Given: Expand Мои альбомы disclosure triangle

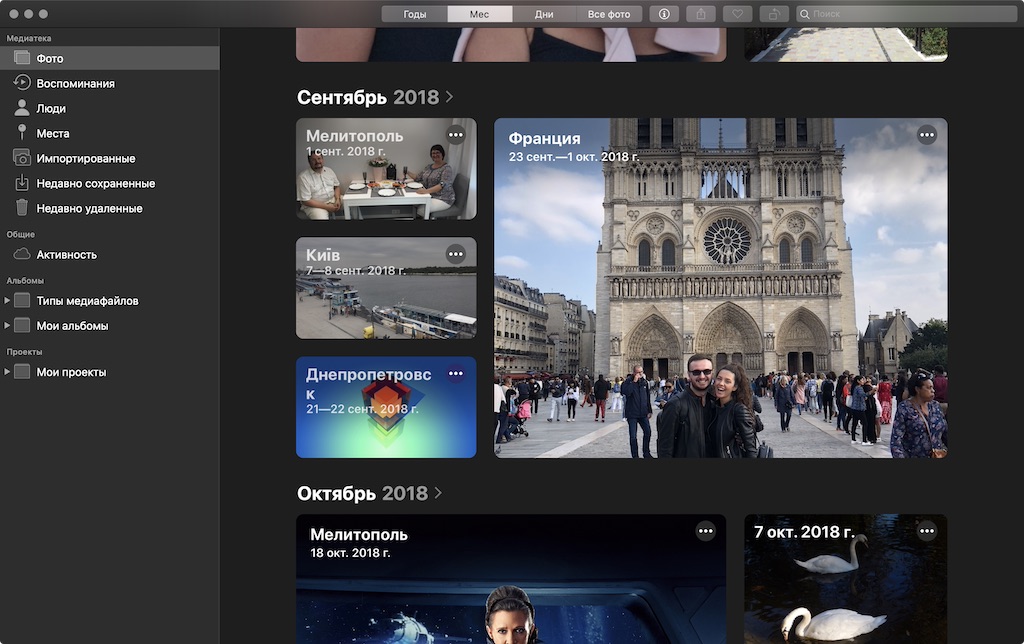Looking at the screenshot, I should click(x=7, y=325).
